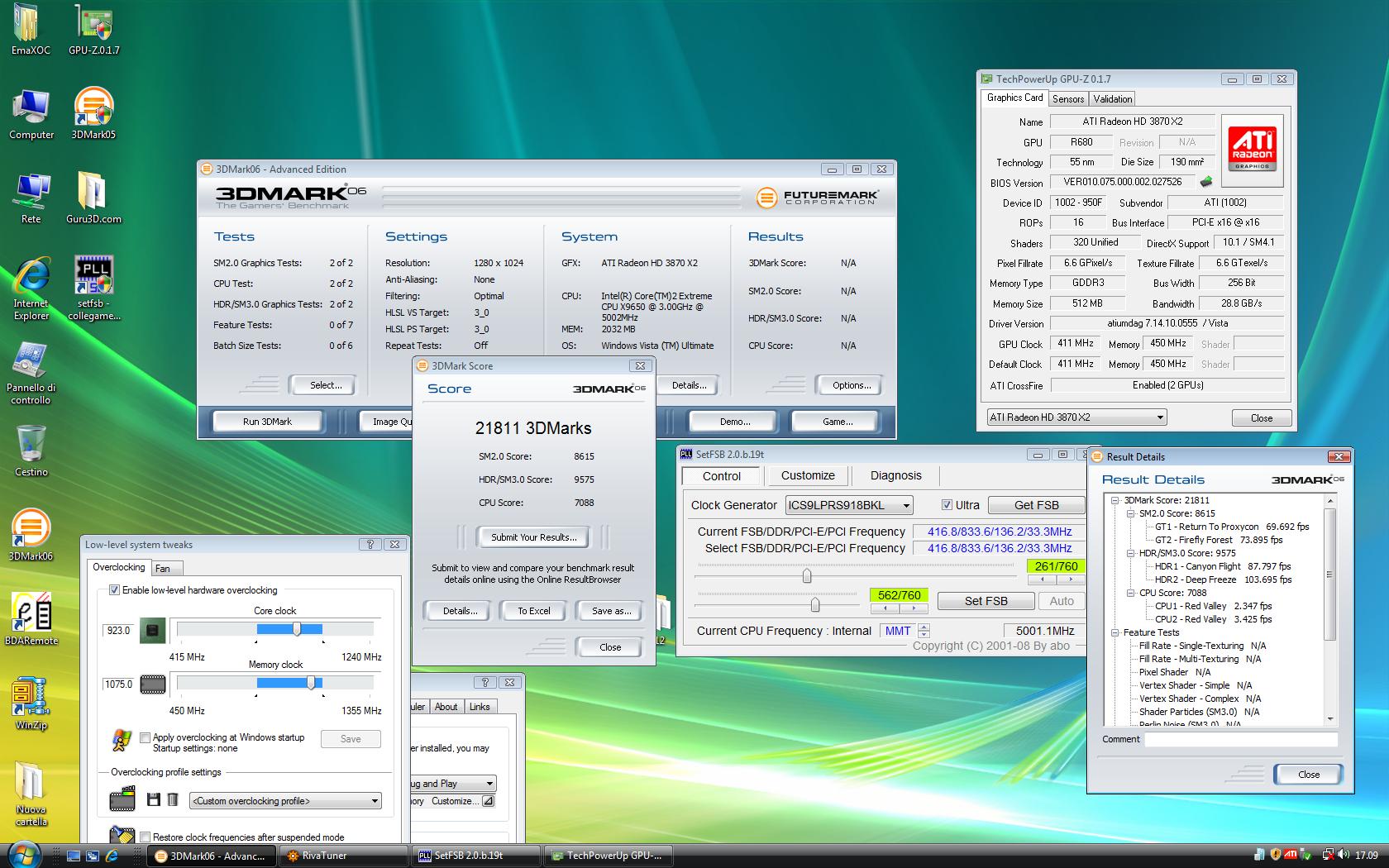
Task: Click the Core clock slider handle
Action: click(297, 630)
